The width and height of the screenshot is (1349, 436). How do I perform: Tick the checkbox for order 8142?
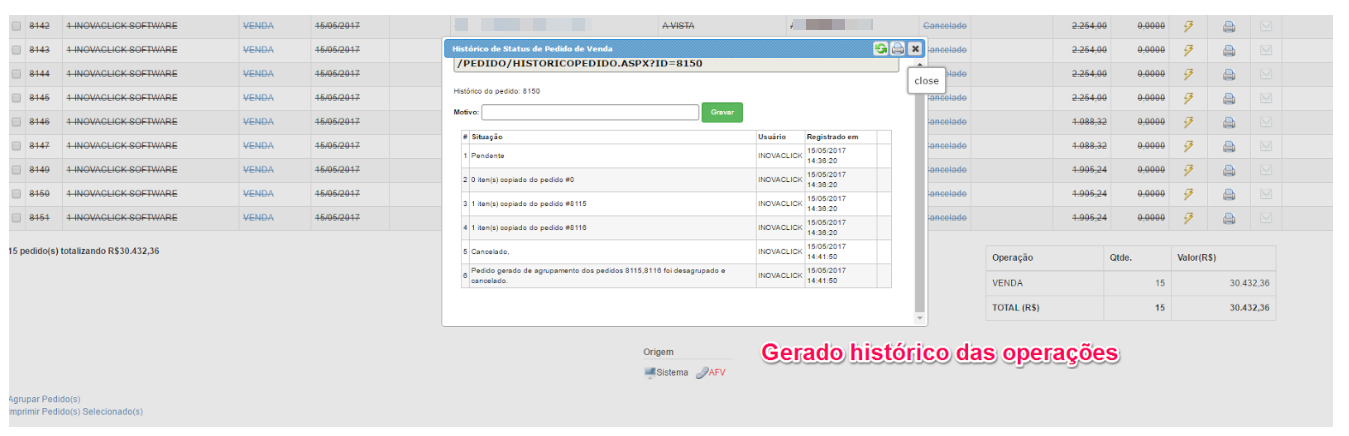[x=15, y=26]
